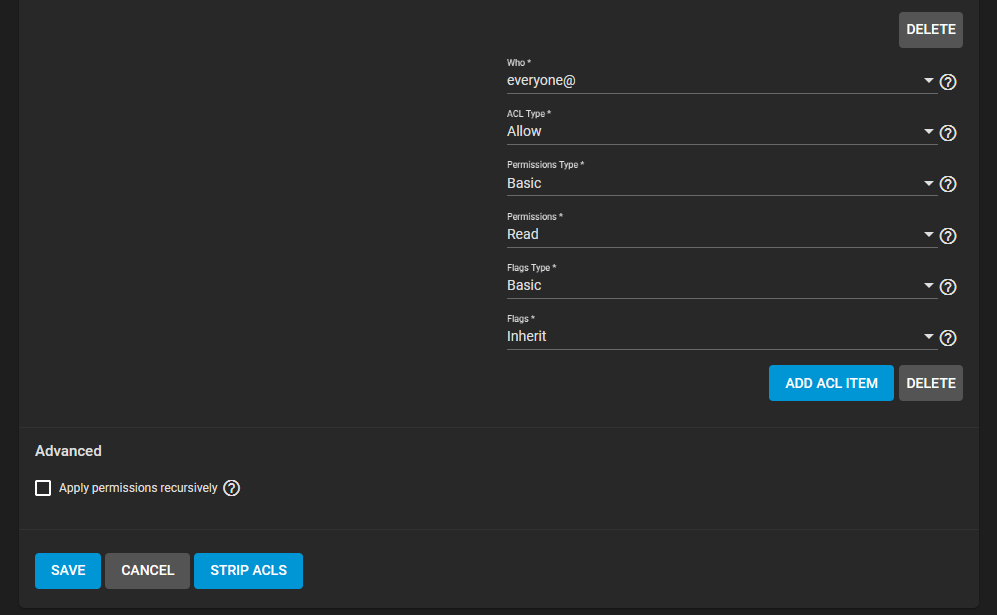View help for Permissions Type

pos(947,184)
